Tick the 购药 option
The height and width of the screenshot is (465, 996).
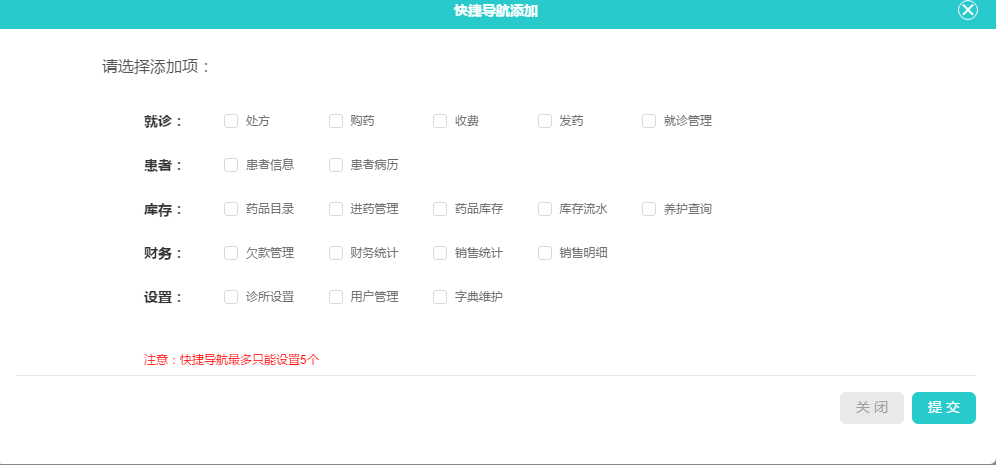(x=335, y=121)
